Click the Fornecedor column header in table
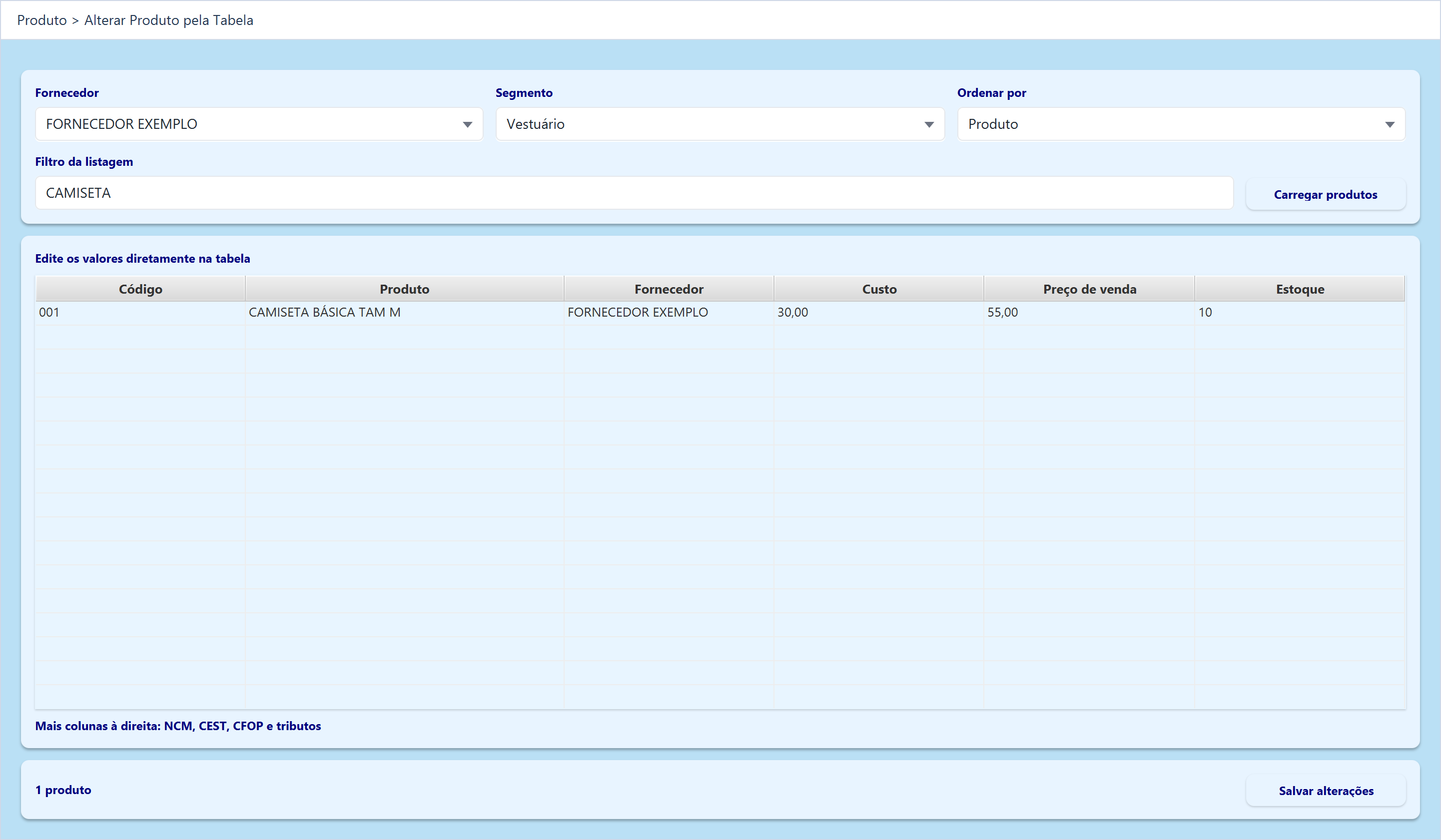The height and width of the screenshot is (840, 1441). pos(669,289)
